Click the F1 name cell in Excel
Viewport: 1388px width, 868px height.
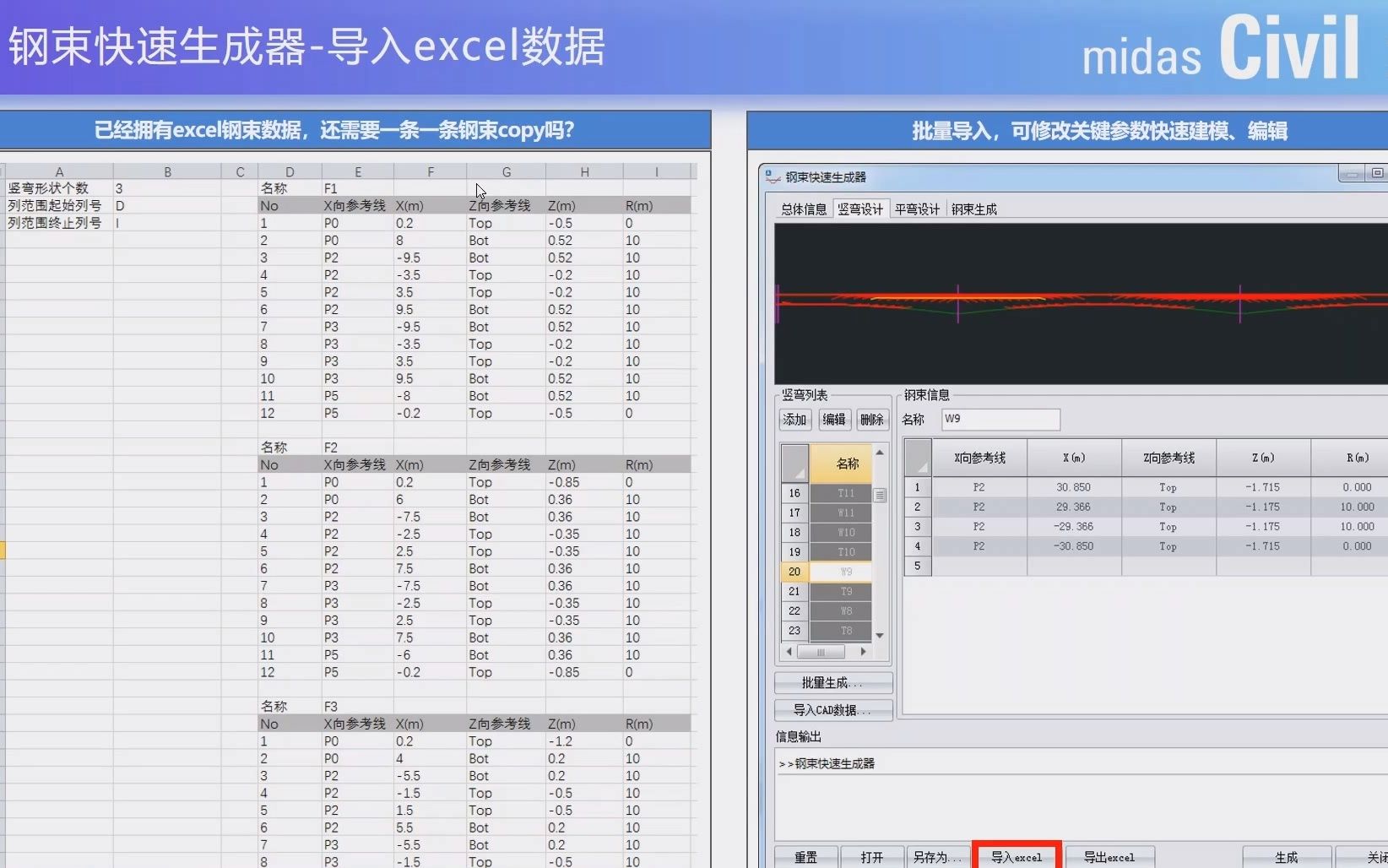357,188
